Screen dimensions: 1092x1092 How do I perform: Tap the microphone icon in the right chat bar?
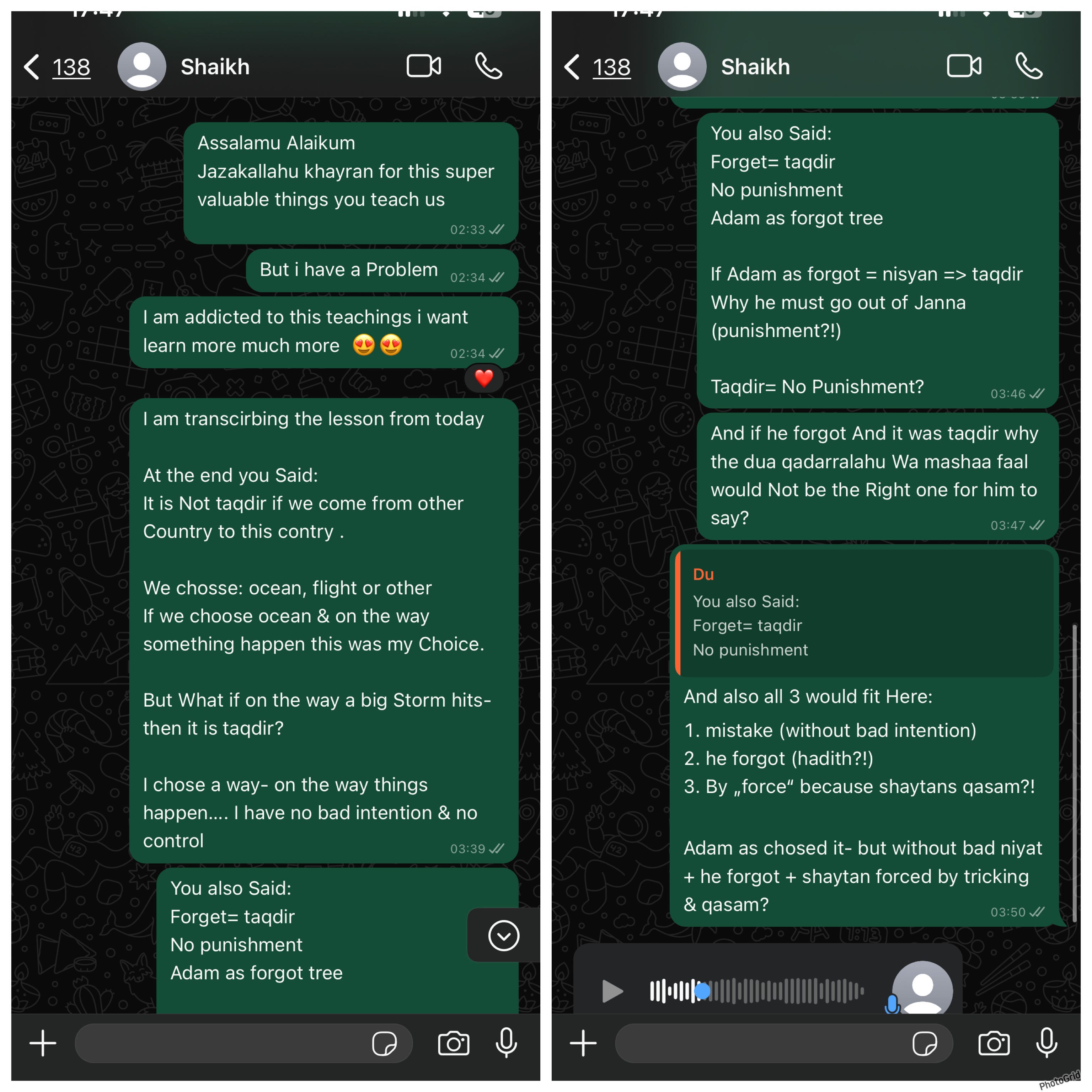pyautogui.click(x=1046, y=1043)
